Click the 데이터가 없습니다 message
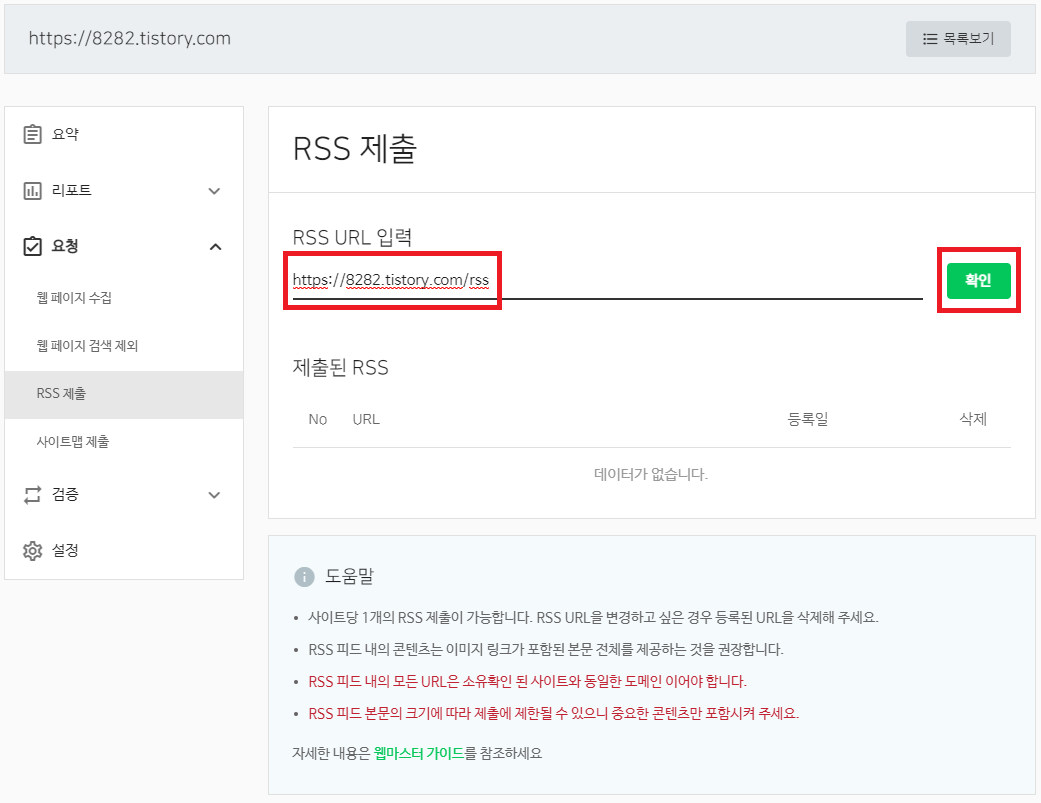 651,474
